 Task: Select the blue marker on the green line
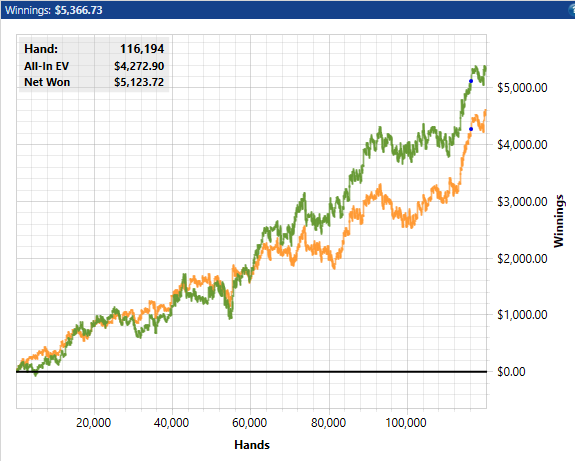point(471,81)
